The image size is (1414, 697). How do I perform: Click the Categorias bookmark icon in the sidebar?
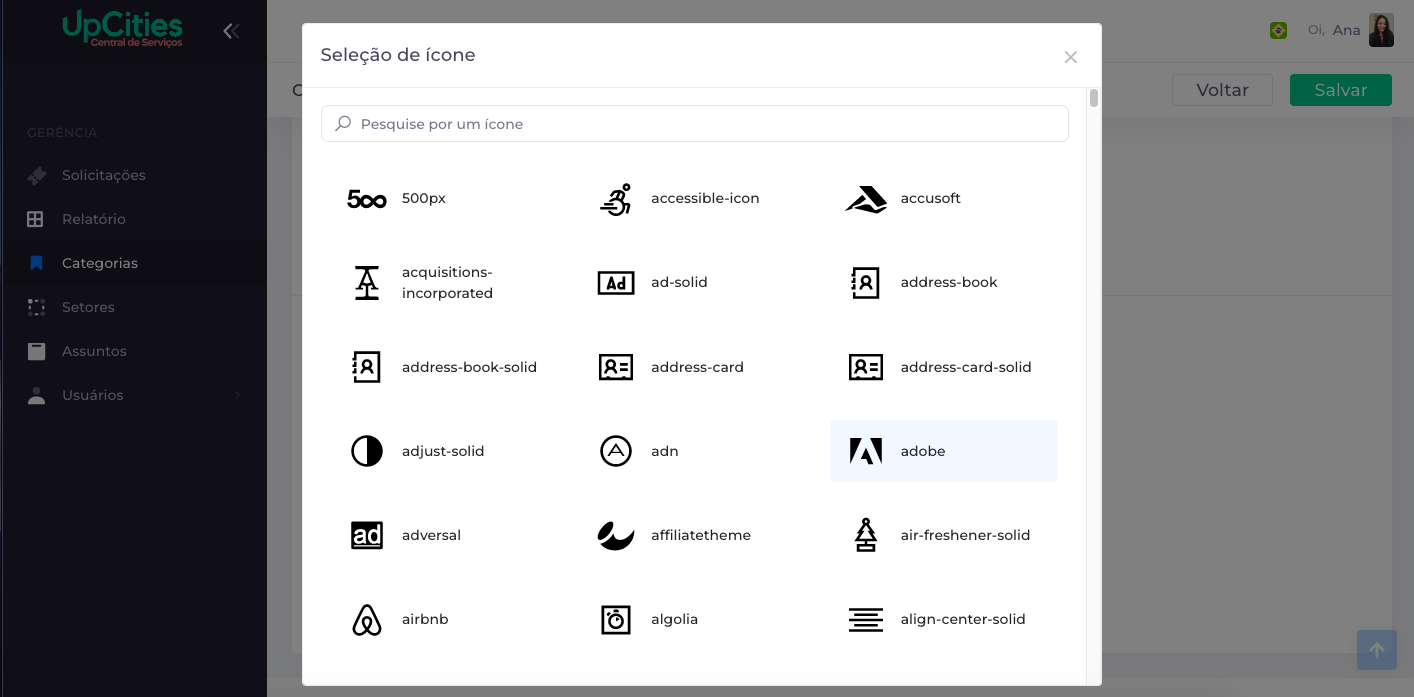(37, 263)
